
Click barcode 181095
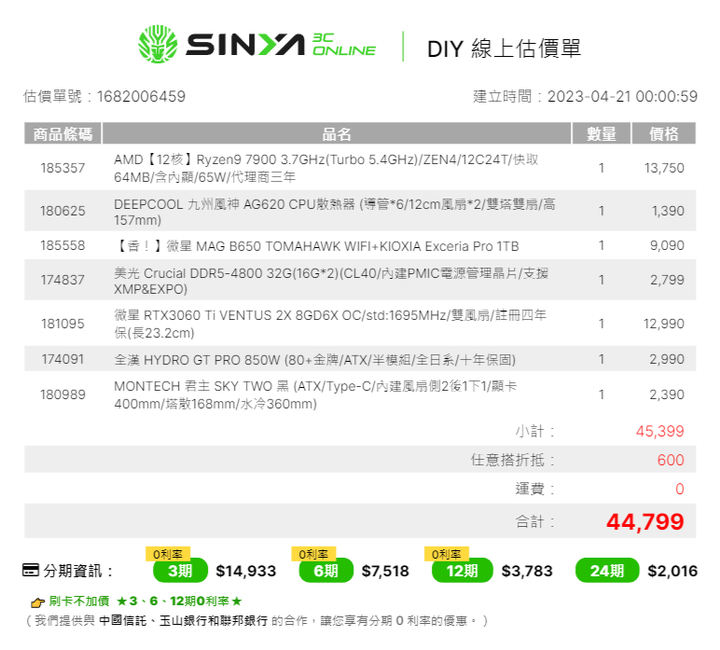pyautogui.click(x=63, y=324)
